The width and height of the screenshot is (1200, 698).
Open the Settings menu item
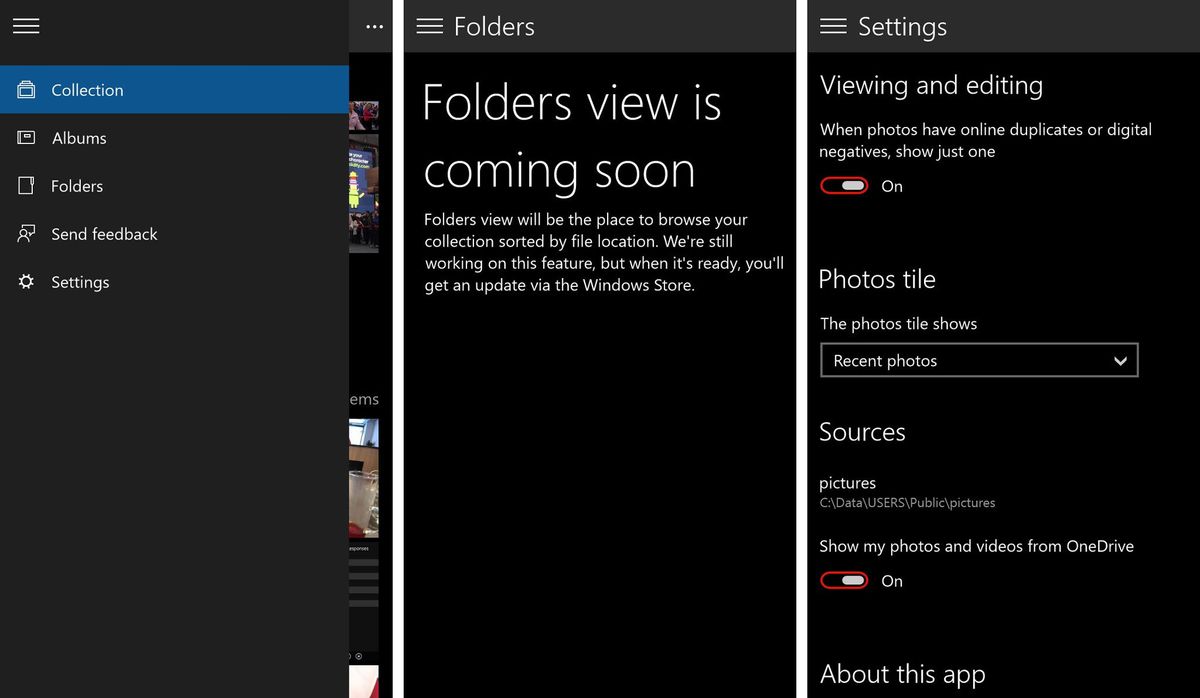tap(80, 282)
